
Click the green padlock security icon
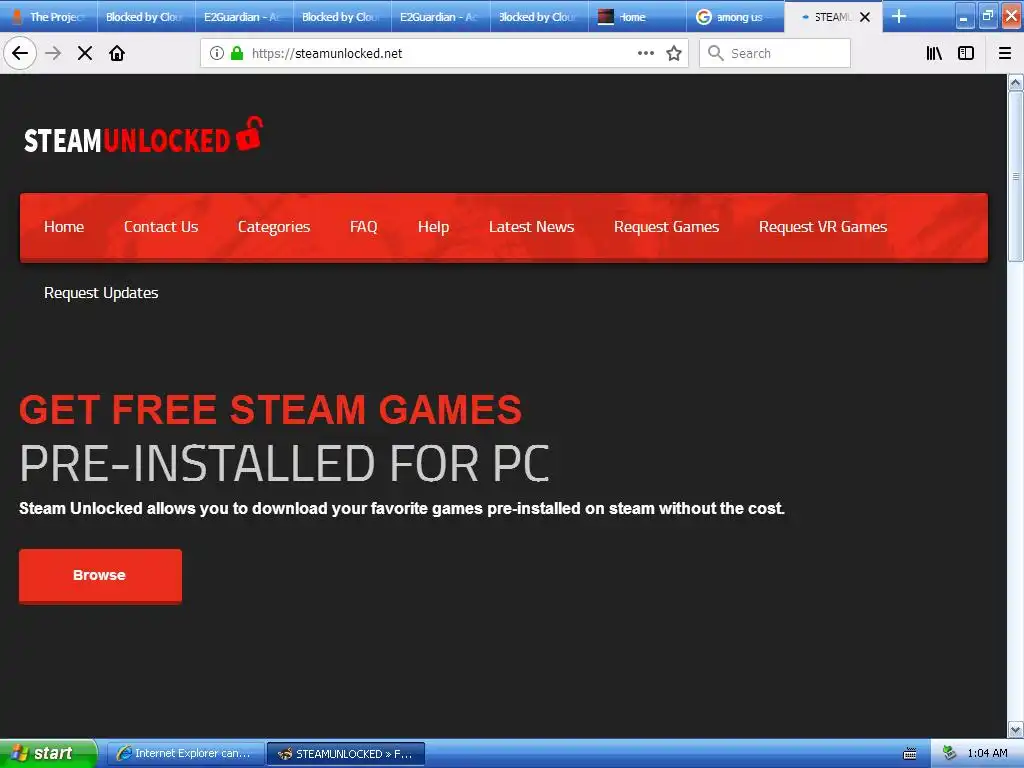pos(236,53)
